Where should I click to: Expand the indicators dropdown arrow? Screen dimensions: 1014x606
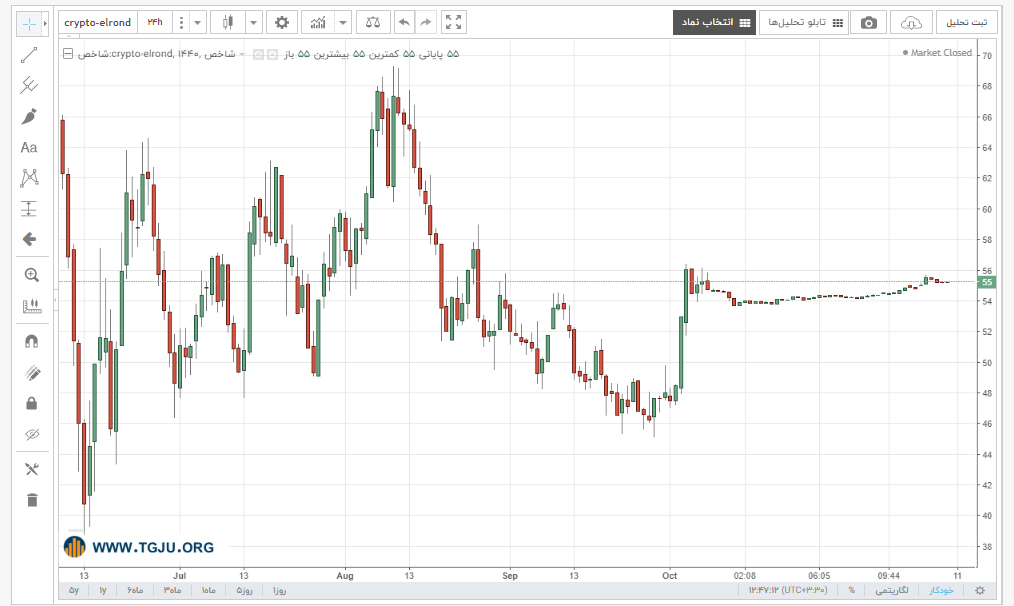click(x=343, y=23)
